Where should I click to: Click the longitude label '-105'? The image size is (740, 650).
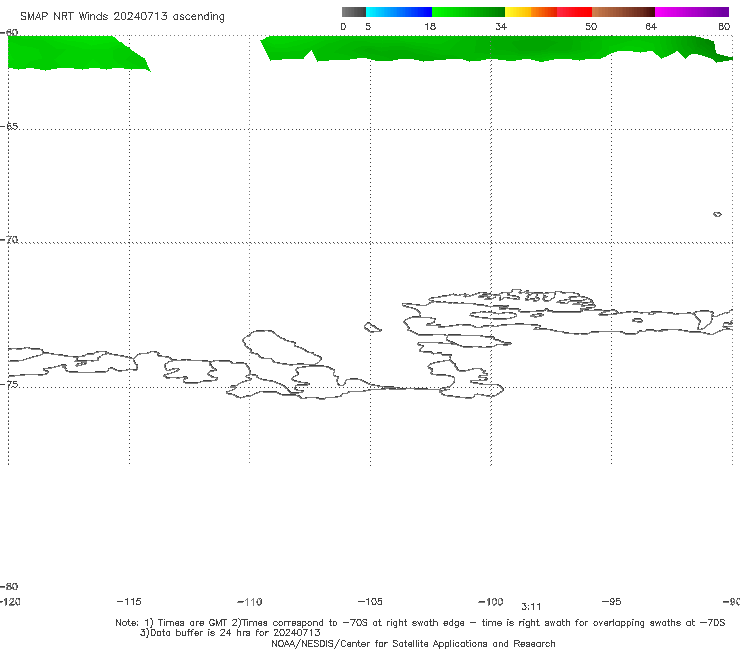[x=370, y=601]
